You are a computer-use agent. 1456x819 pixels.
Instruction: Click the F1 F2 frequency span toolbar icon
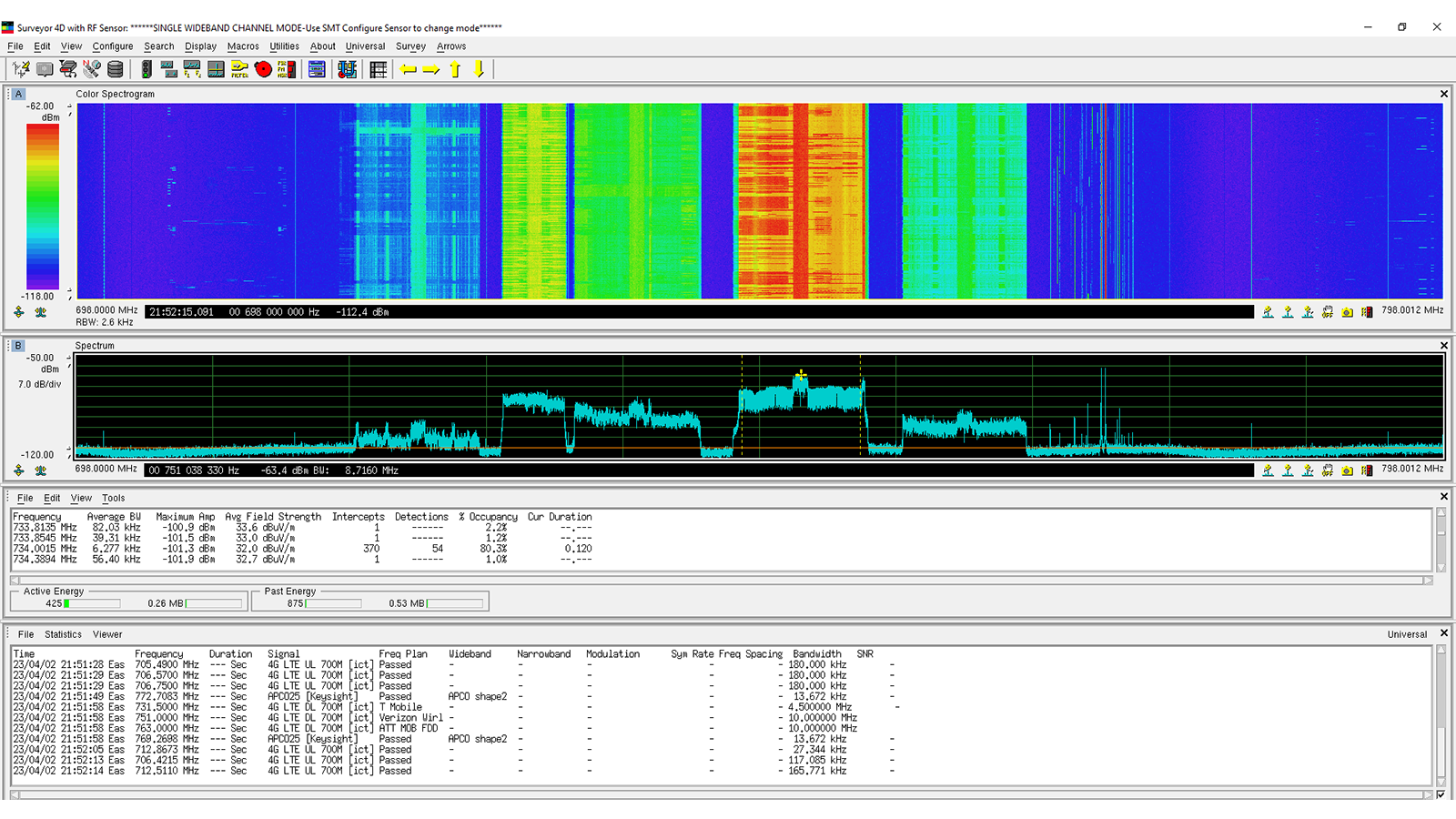192,69
